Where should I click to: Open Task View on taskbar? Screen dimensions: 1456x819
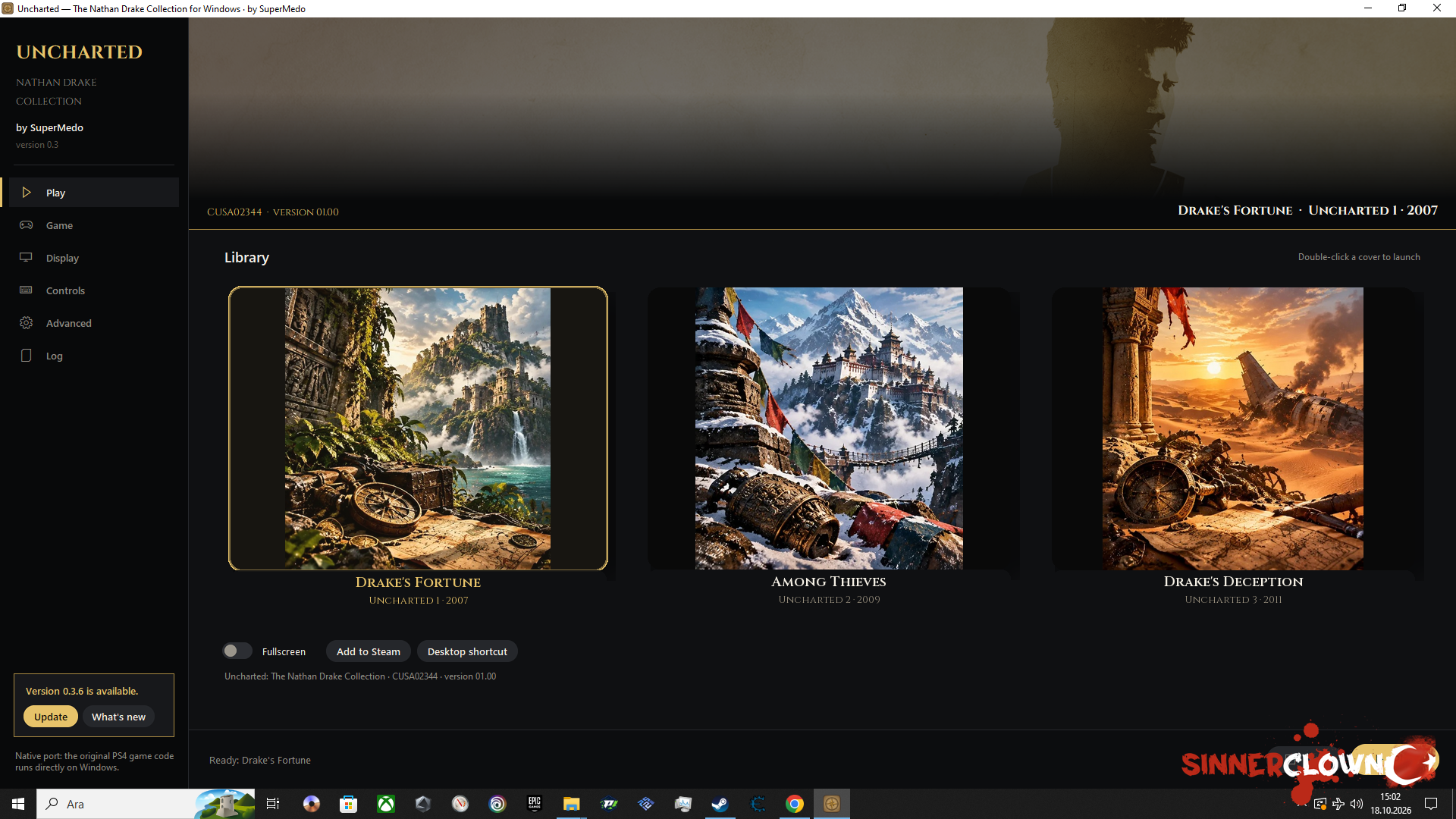[x=273, y=804]
